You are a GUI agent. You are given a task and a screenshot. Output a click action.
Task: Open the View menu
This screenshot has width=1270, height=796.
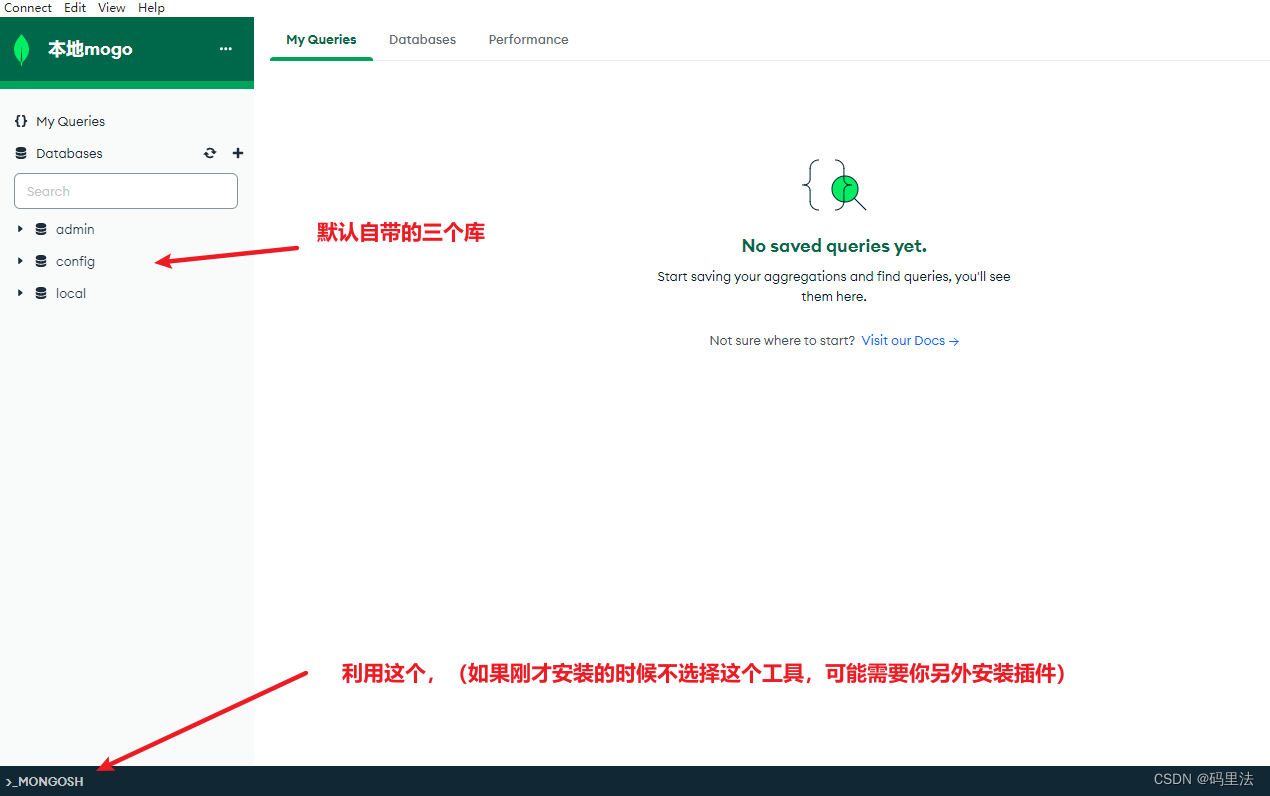point(112,8)
